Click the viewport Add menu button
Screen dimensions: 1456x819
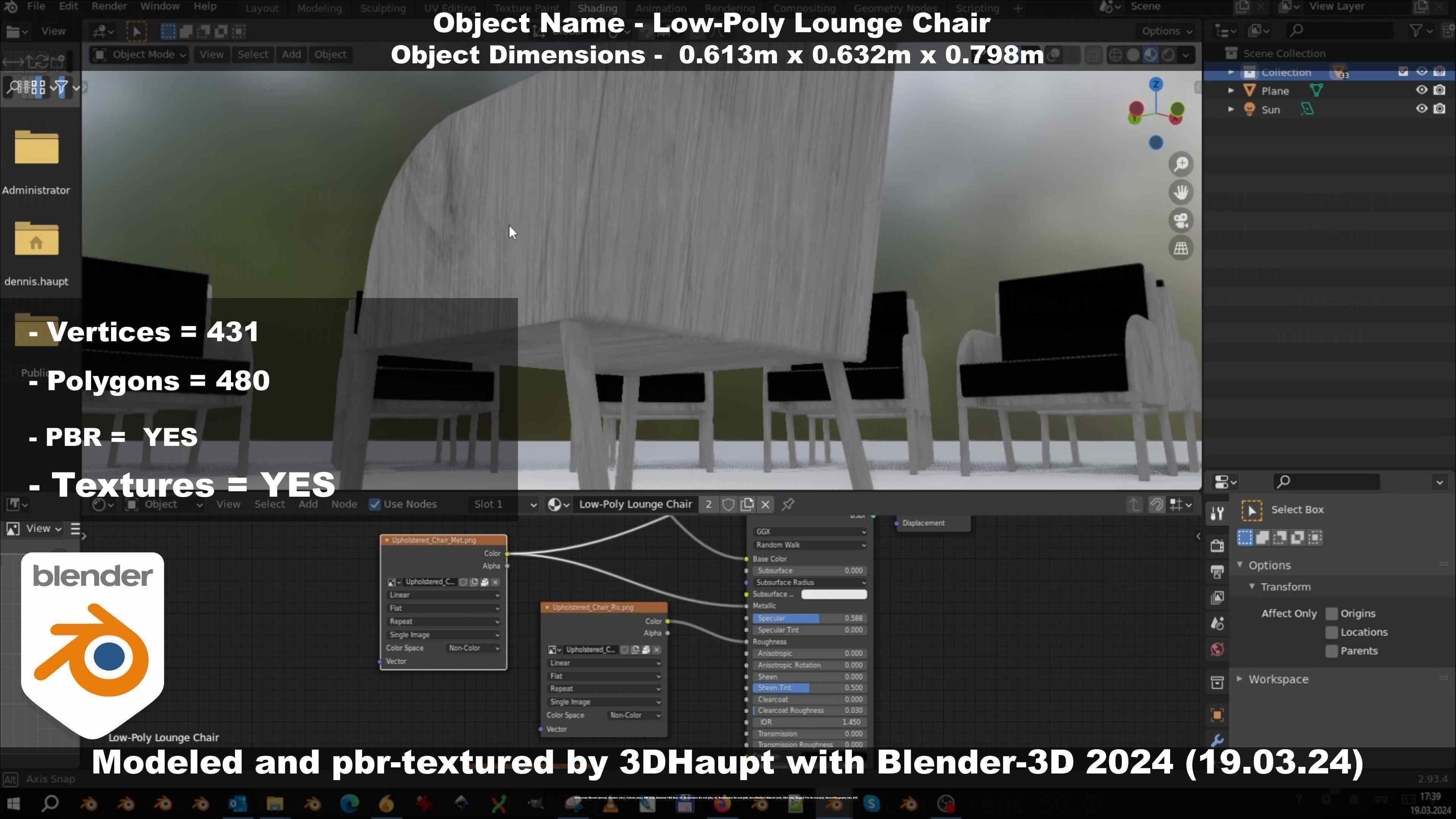pos(291,55)
